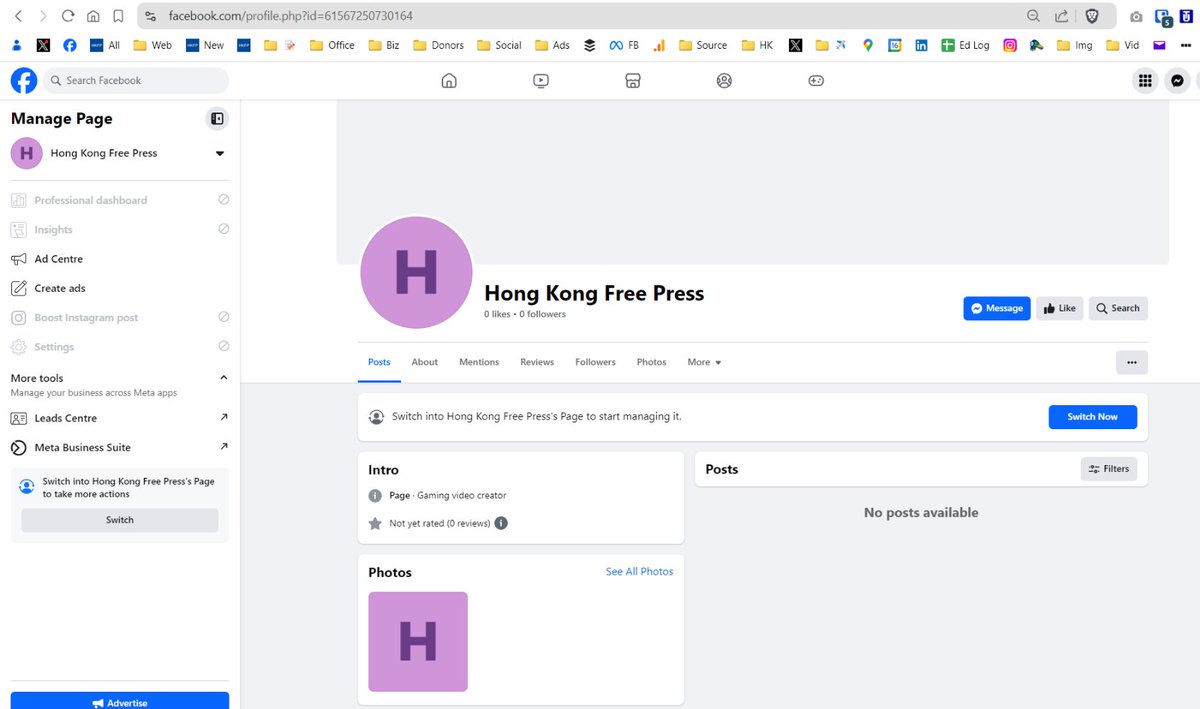Open Ad Centre in sidebar
This screenshot has height=709, width=1200.
120,259
